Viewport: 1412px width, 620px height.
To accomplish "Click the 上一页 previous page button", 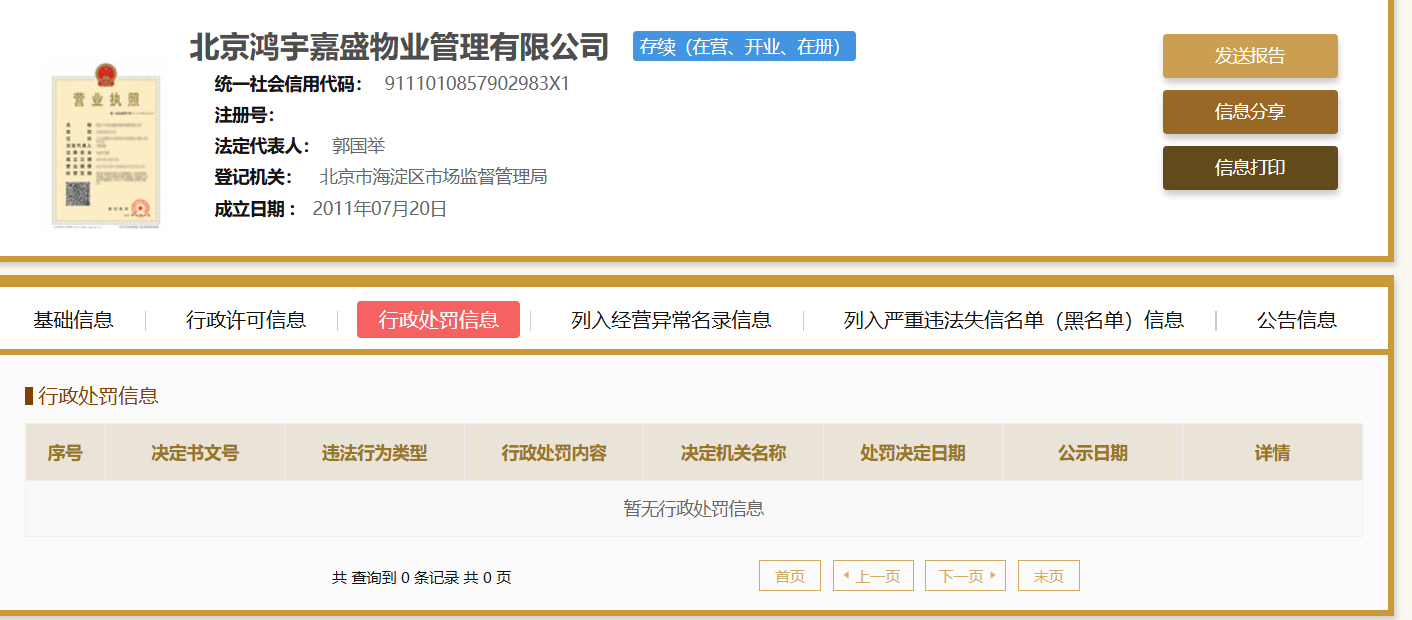I will click(873, 576).
